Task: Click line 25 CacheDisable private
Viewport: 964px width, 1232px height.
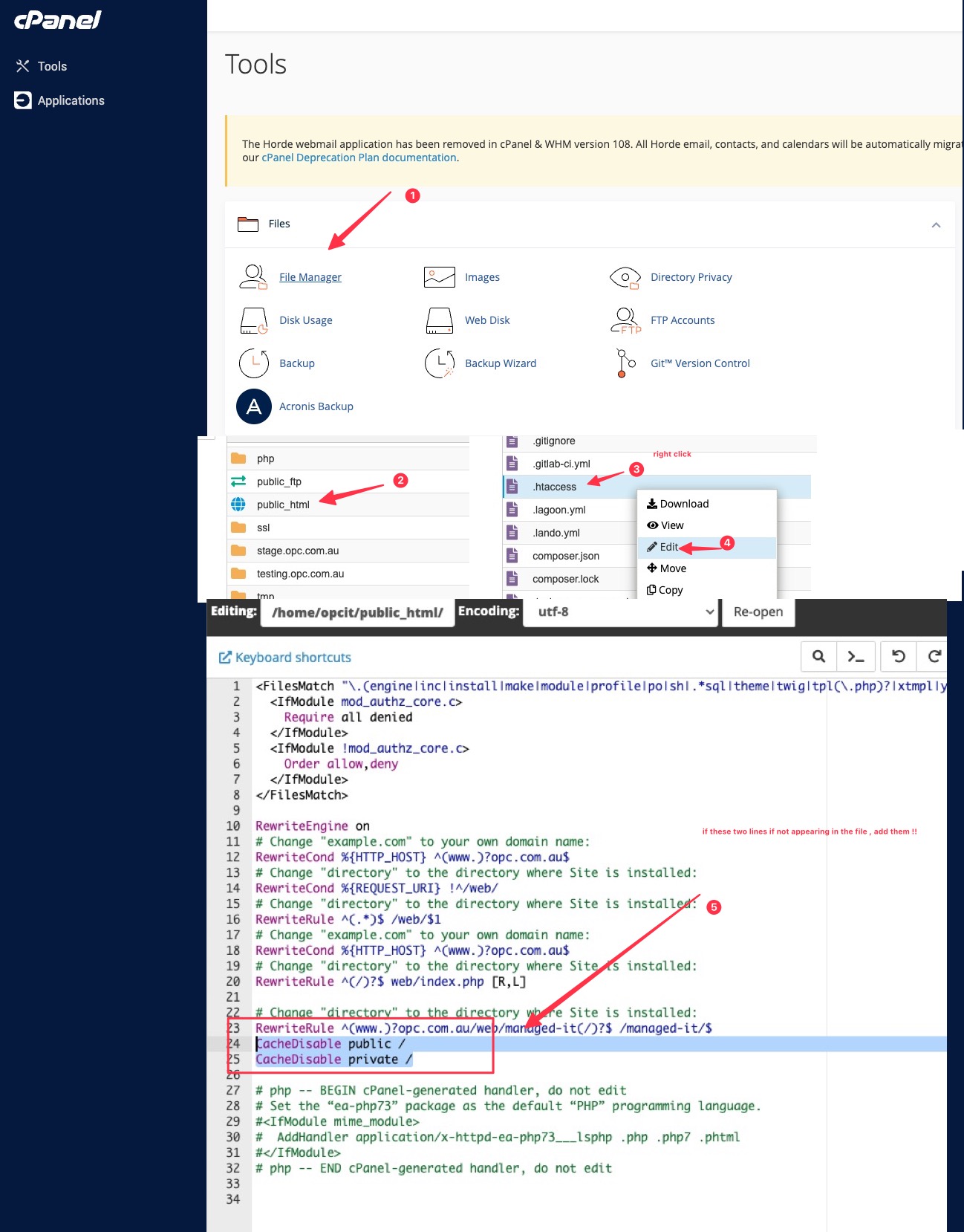Action: [333, 1060]
